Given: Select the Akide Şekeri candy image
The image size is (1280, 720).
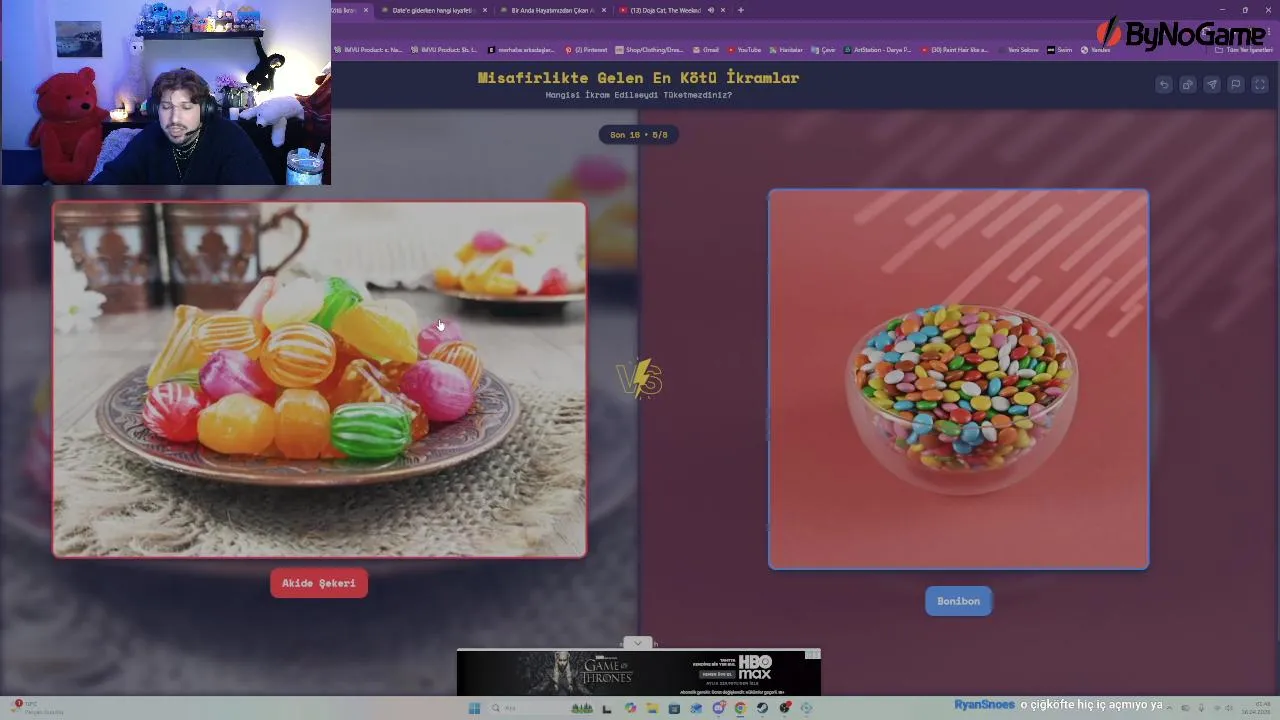Looking at the screenshot, I should 319,379.
